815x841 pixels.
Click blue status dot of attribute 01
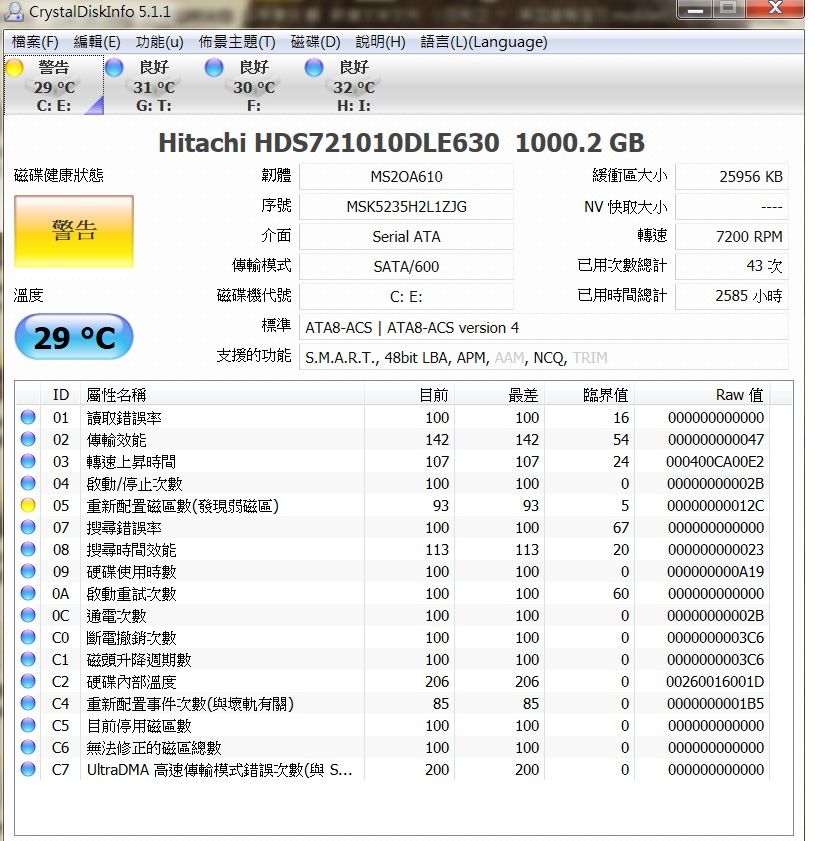pyautogui.click(x=28, y=417)
